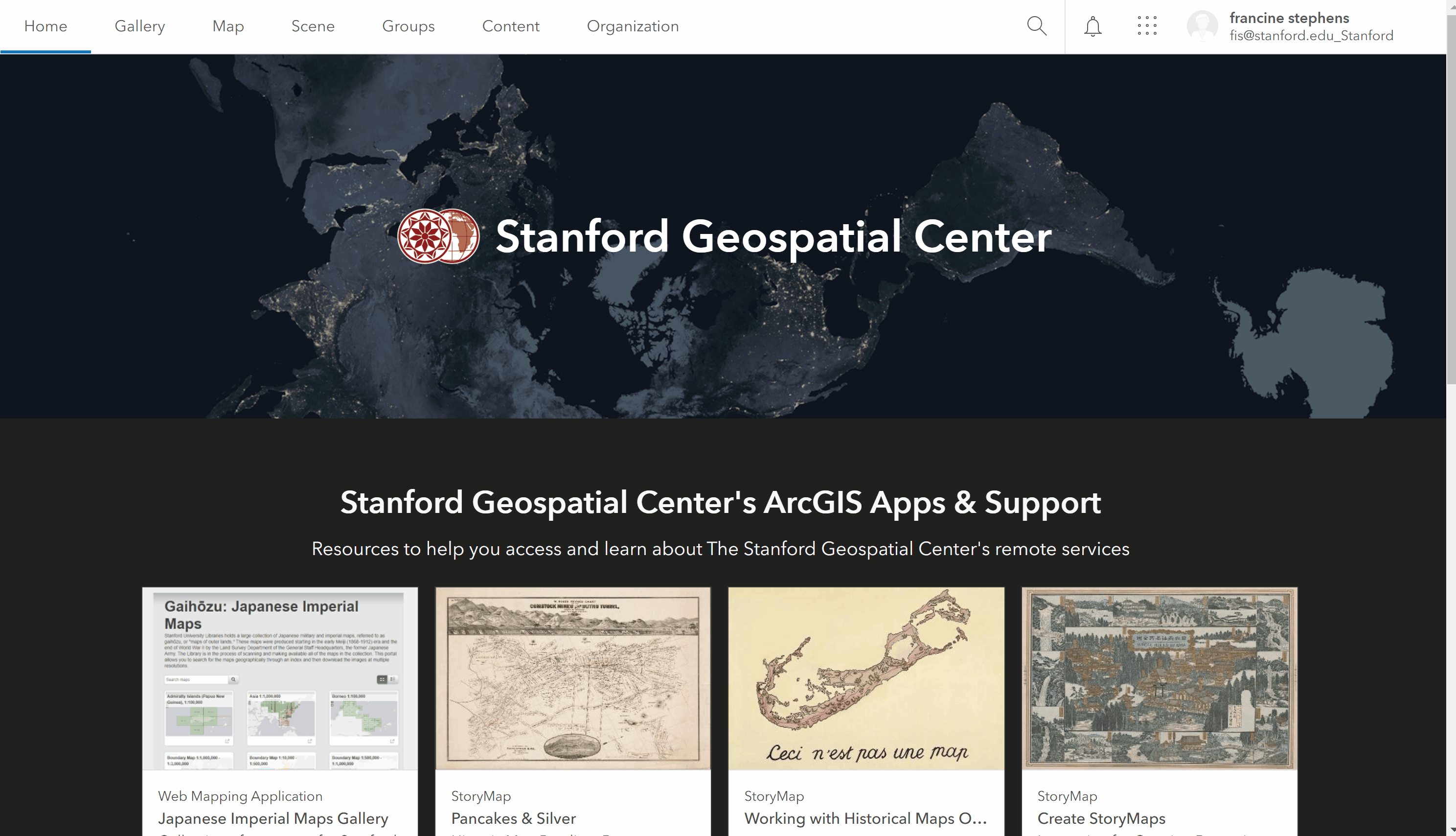Click the Stanford Geospatial Center logo
The width and height of the screenshot is (1456, 836).
click(x=438, y=236)
